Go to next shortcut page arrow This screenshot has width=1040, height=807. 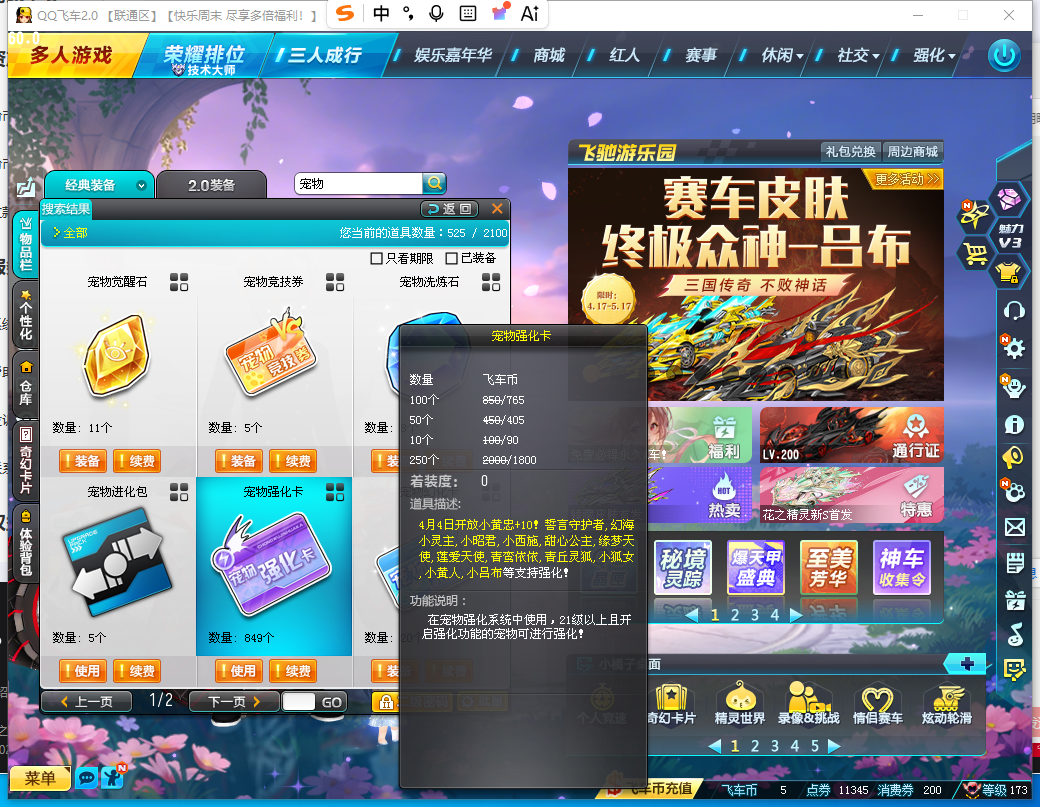(834, 746)
